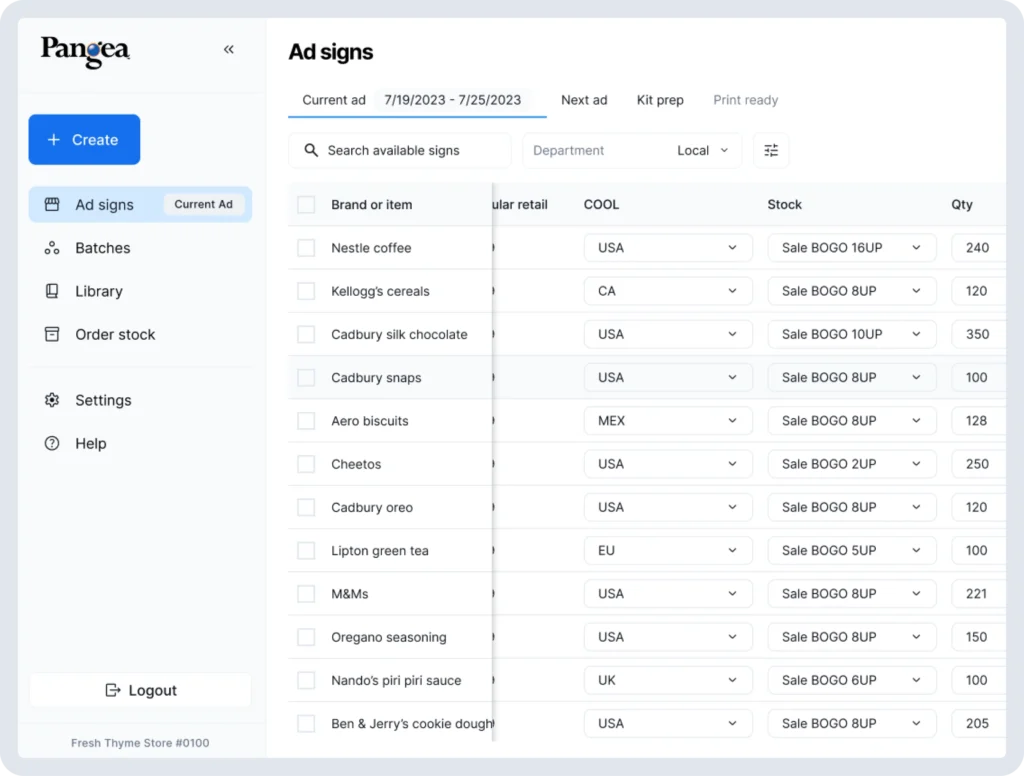
Task: Open the CA COOL dropdown for Kellogg's
Action: (668, 291)
